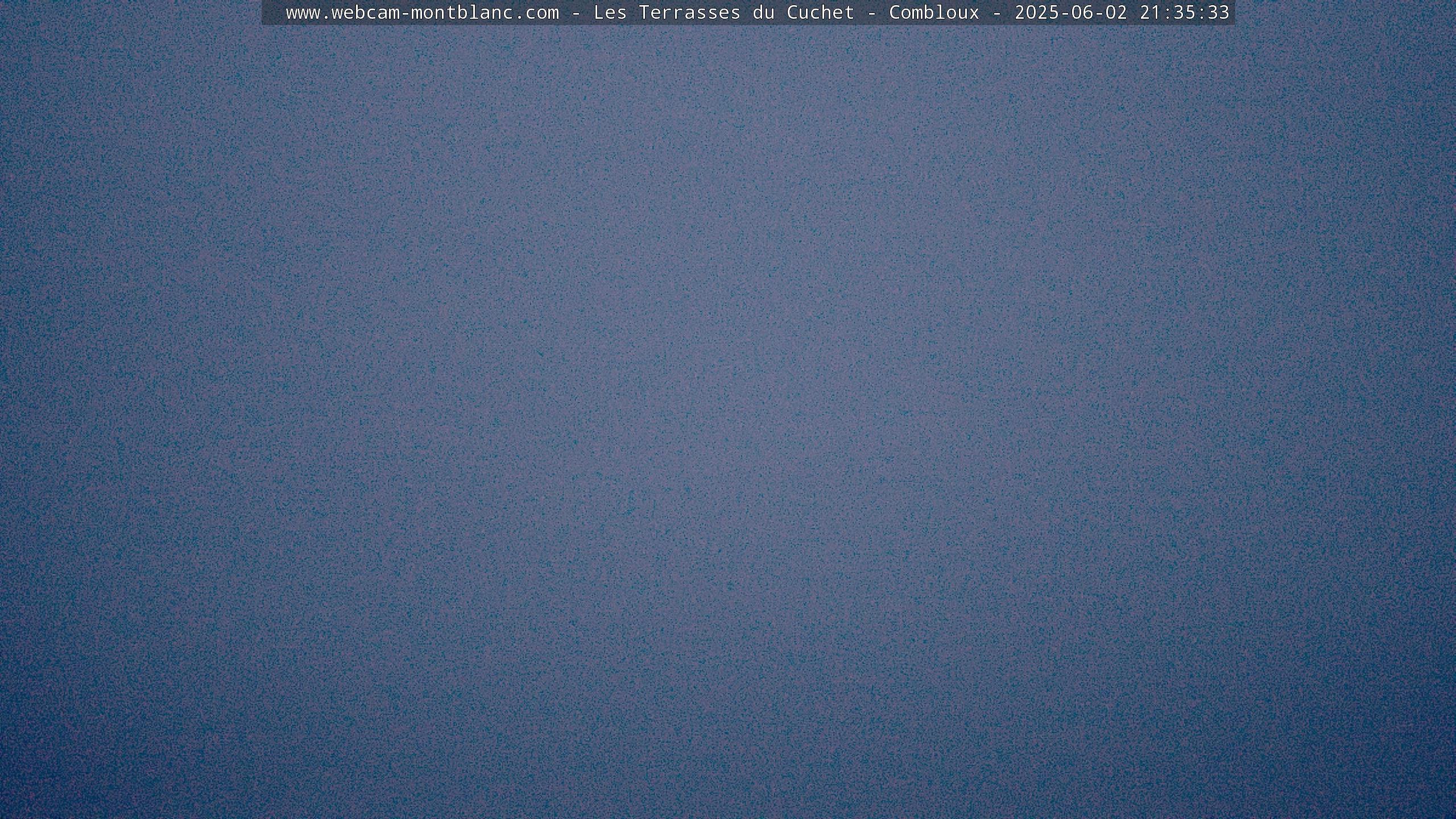
Task: Click the 'Combloux' location label
Action: 934,13
